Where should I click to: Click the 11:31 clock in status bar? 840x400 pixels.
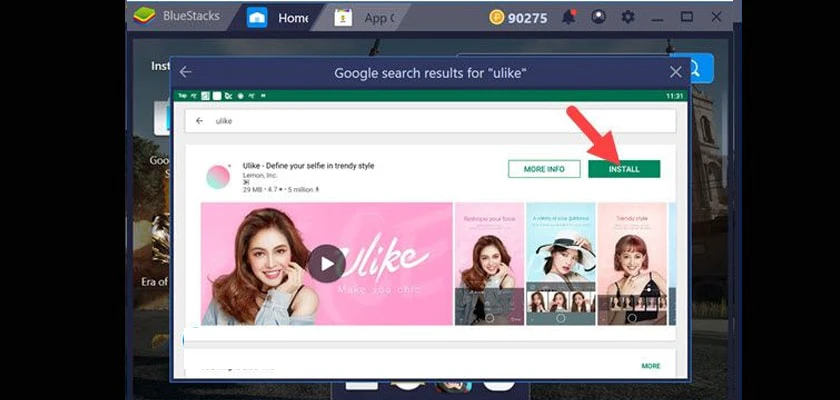[x=674, y=96]
